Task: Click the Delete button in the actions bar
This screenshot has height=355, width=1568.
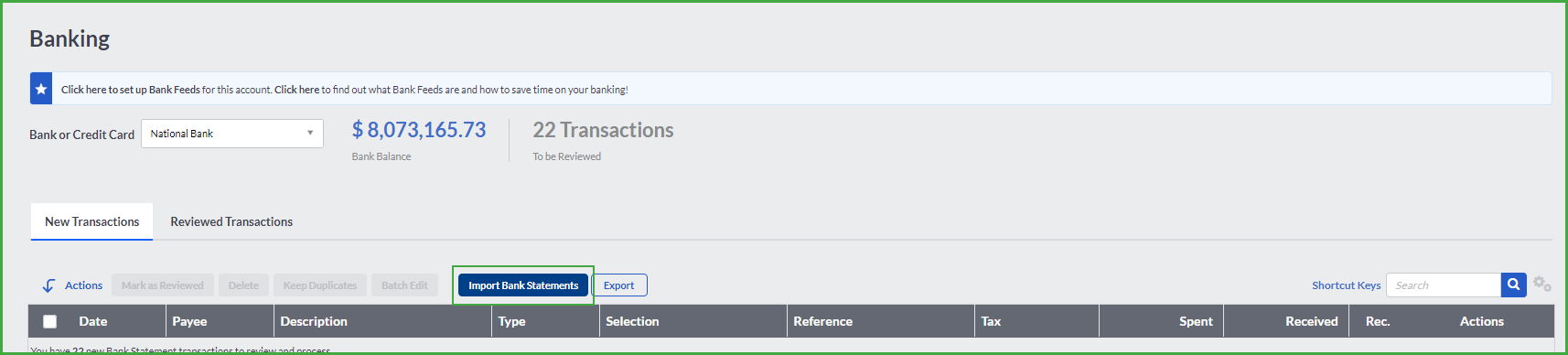Action: [x=243, y=285]
